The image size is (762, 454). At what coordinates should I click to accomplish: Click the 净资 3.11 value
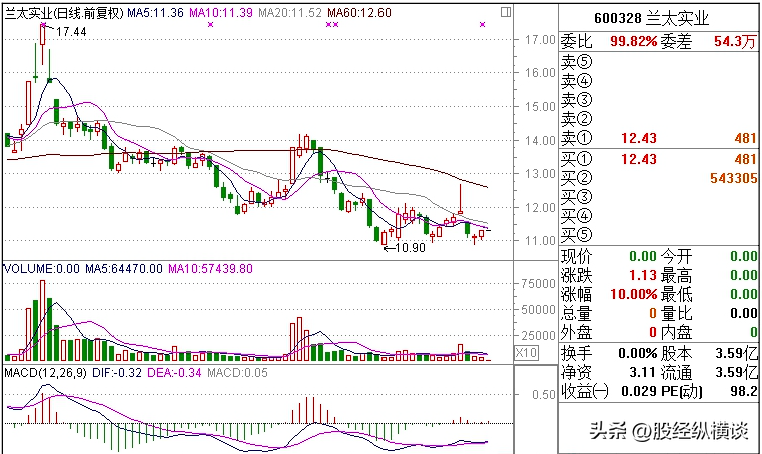(643, 372)
